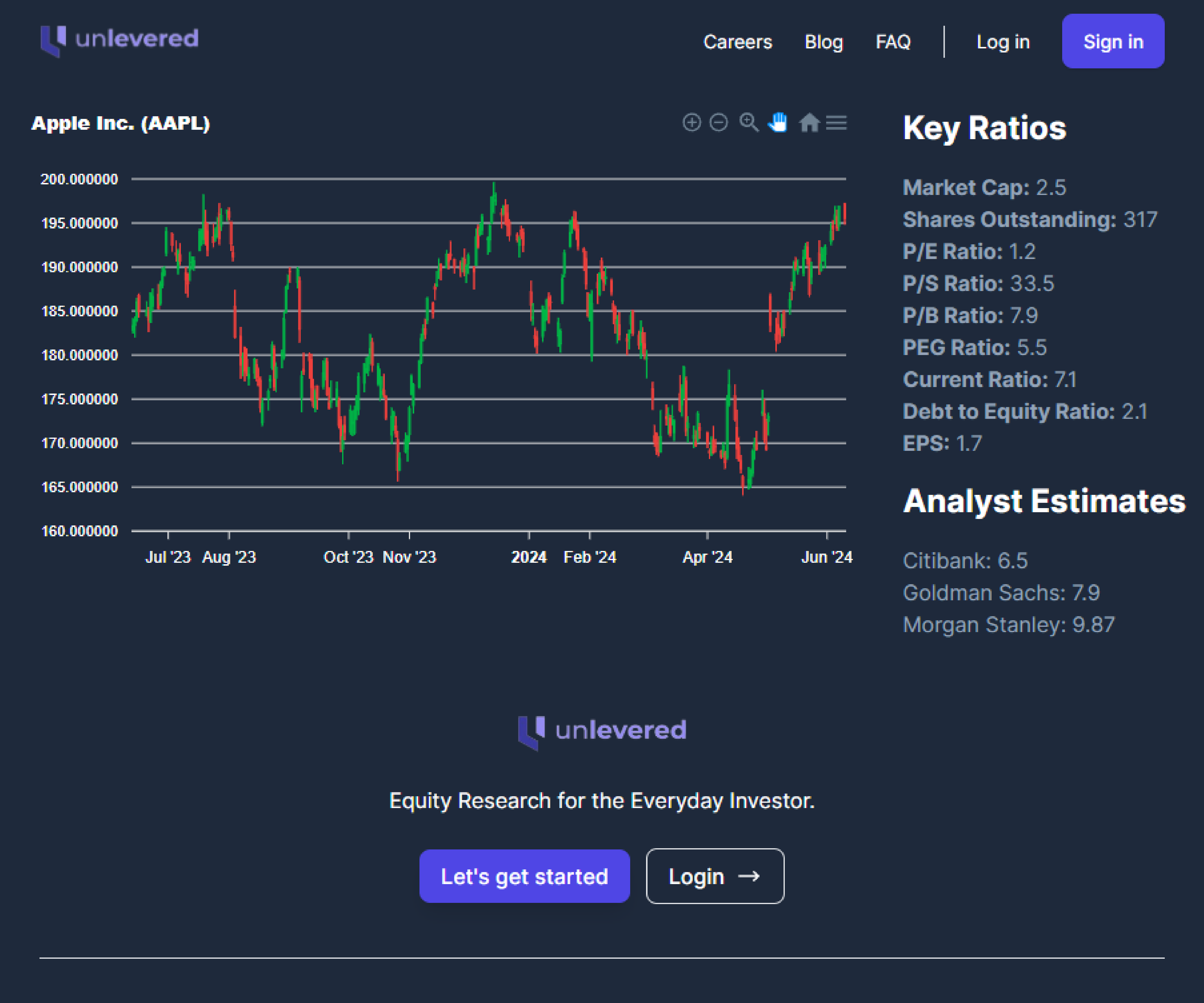This screenshot has height=1003, width=1204.
Task: Go to the Blog page
Action: tap(823, 42)
